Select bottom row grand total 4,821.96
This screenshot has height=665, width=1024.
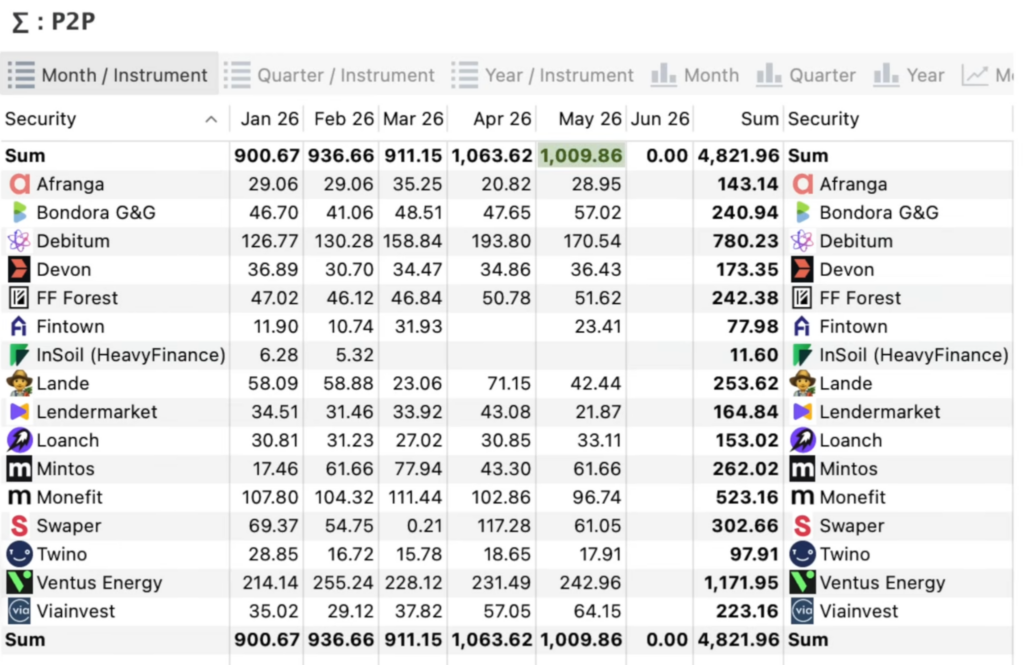click(x=738, y=640)
